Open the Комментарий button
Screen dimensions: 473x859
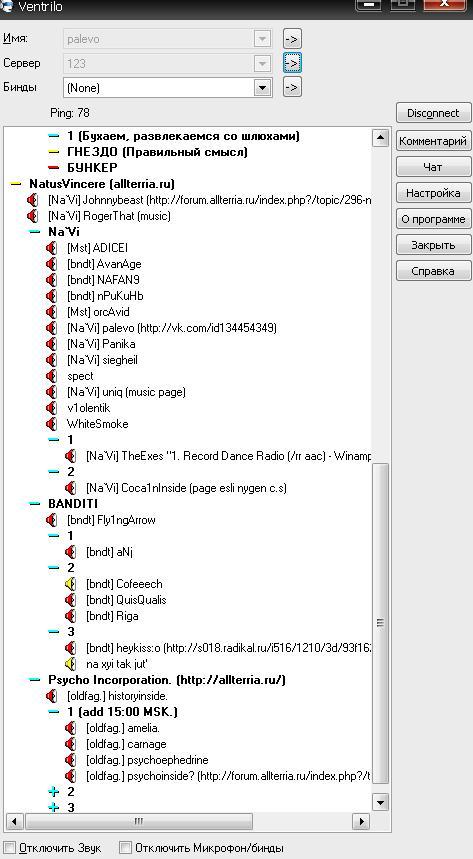point(434,141)
